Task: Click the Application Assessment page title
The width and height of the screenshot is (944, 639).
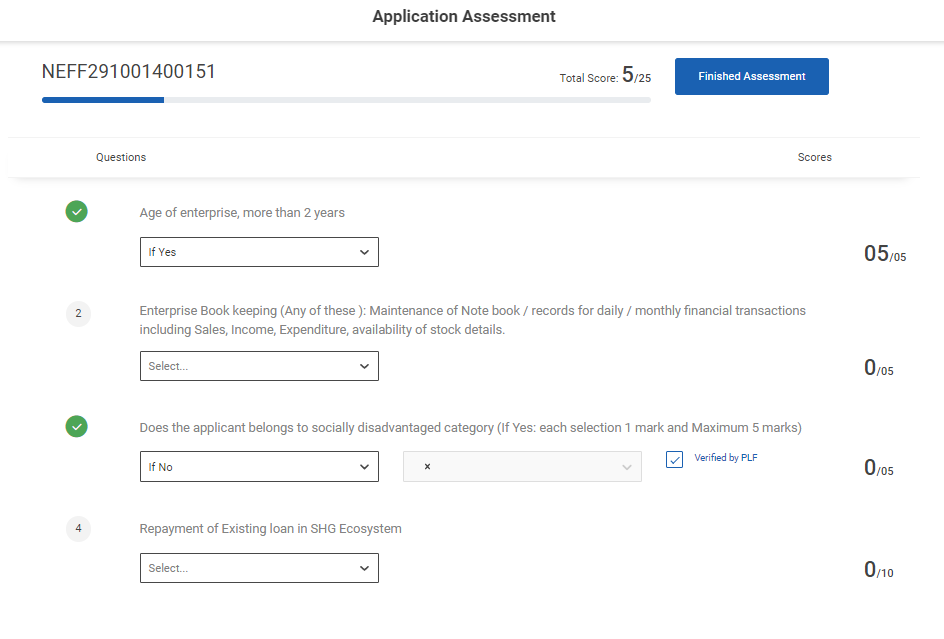Action: tap(464, 17)
